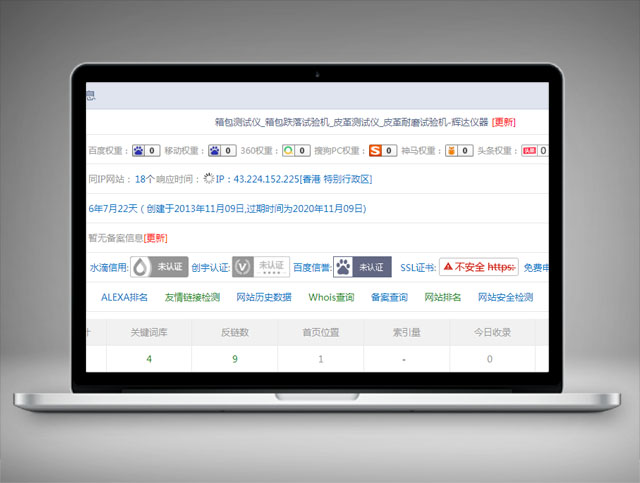Open the 网站历史数据 tab

pyautogui.click(x=264, y=297)
